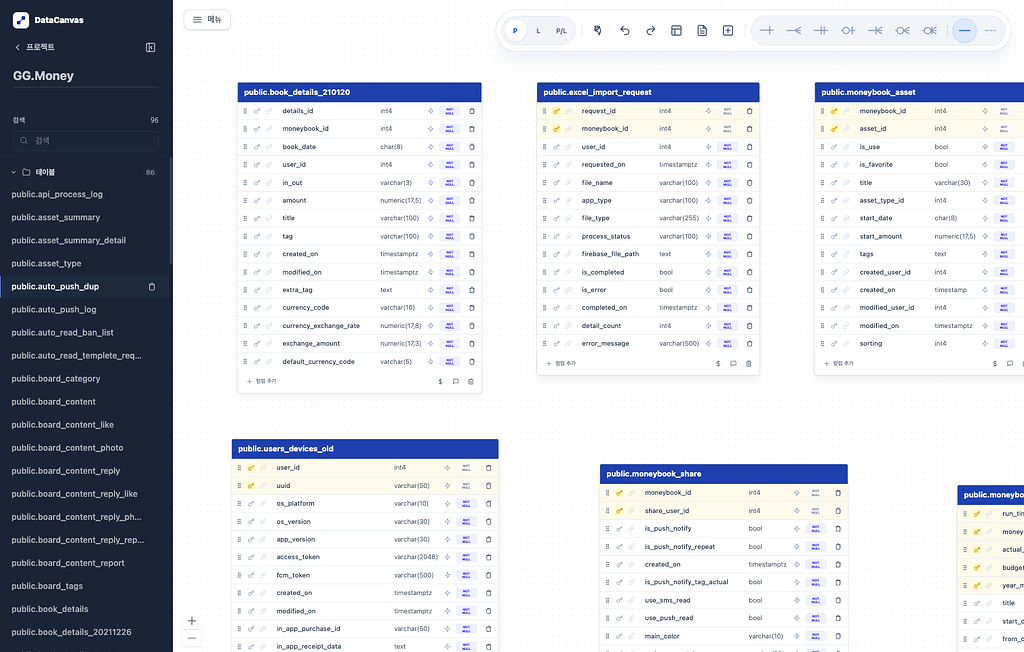Add a column to excel_import_request table

tap(562, 363)
